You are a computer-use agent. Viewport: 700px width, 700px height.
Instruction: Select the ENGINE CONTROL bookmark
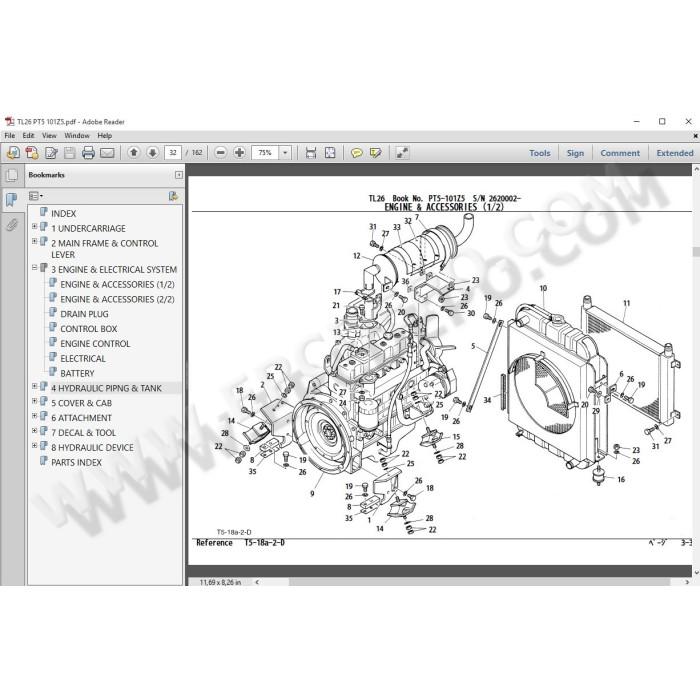click(x=95, y=344)
